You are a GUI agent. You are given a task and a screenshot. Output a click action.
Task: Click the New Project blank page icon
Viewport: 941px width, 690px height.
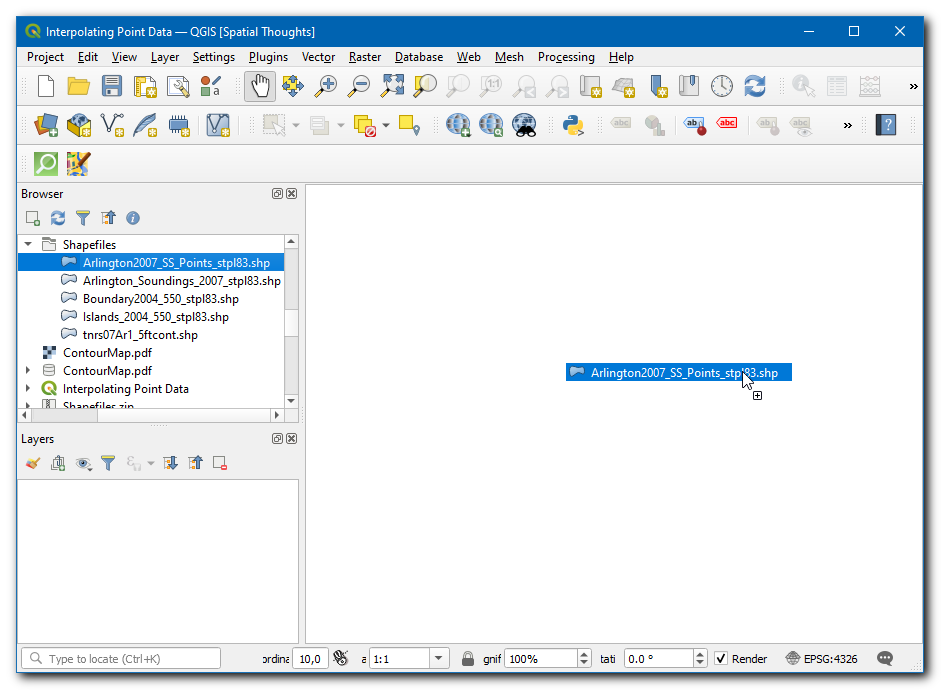(46, 87)
